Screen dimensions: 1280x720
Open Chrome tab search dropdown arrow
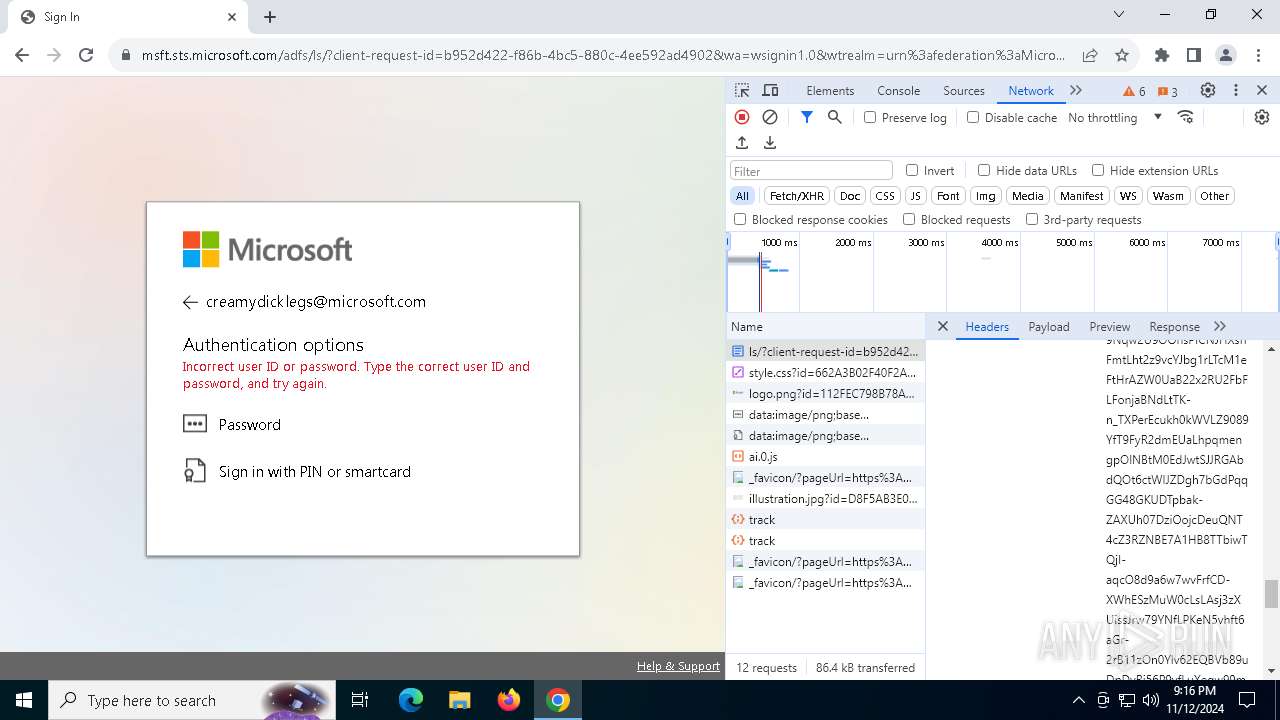pyautogui.click(x=1119, y=15)
